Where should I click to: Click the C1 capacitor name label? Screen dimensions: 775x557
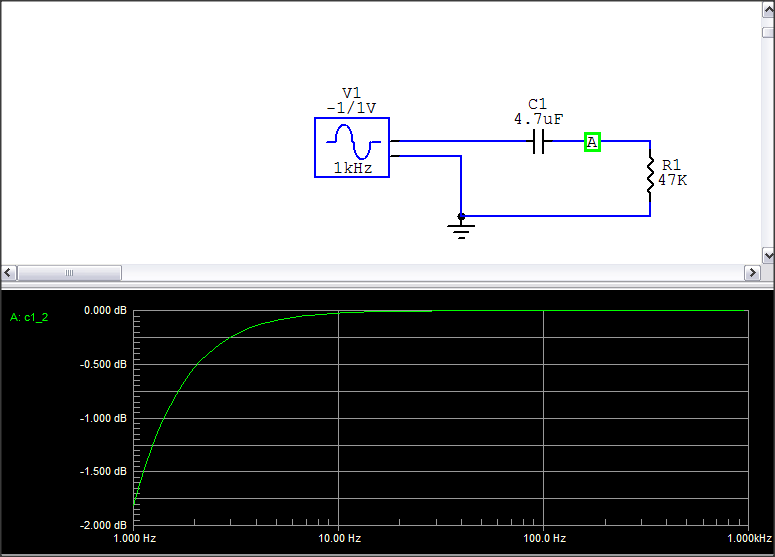538,104
